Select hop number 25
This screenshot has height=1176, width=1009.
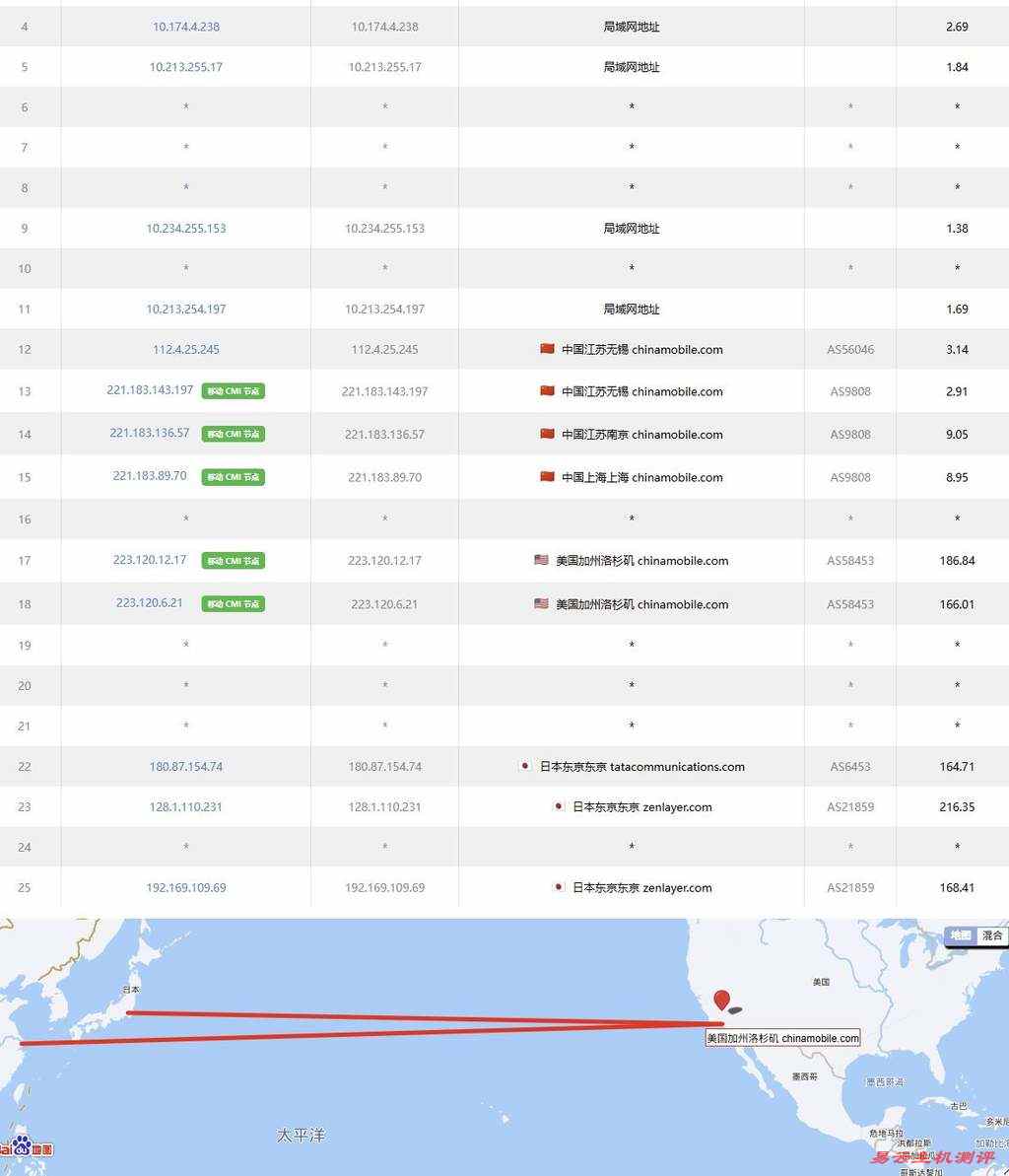[x=25, y=887]
